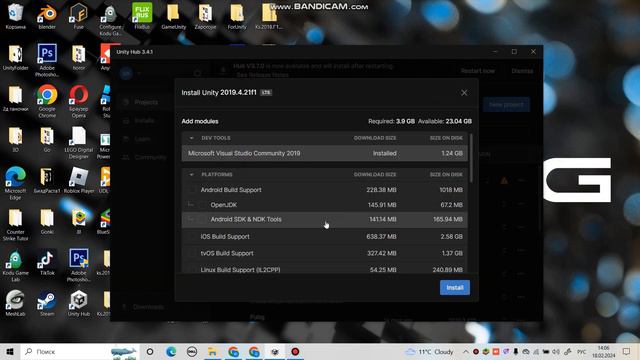This screenshot has width=640, height=360.
Task: Open Learn tab in Unity Hub sidebar
Action: (137, 139)
